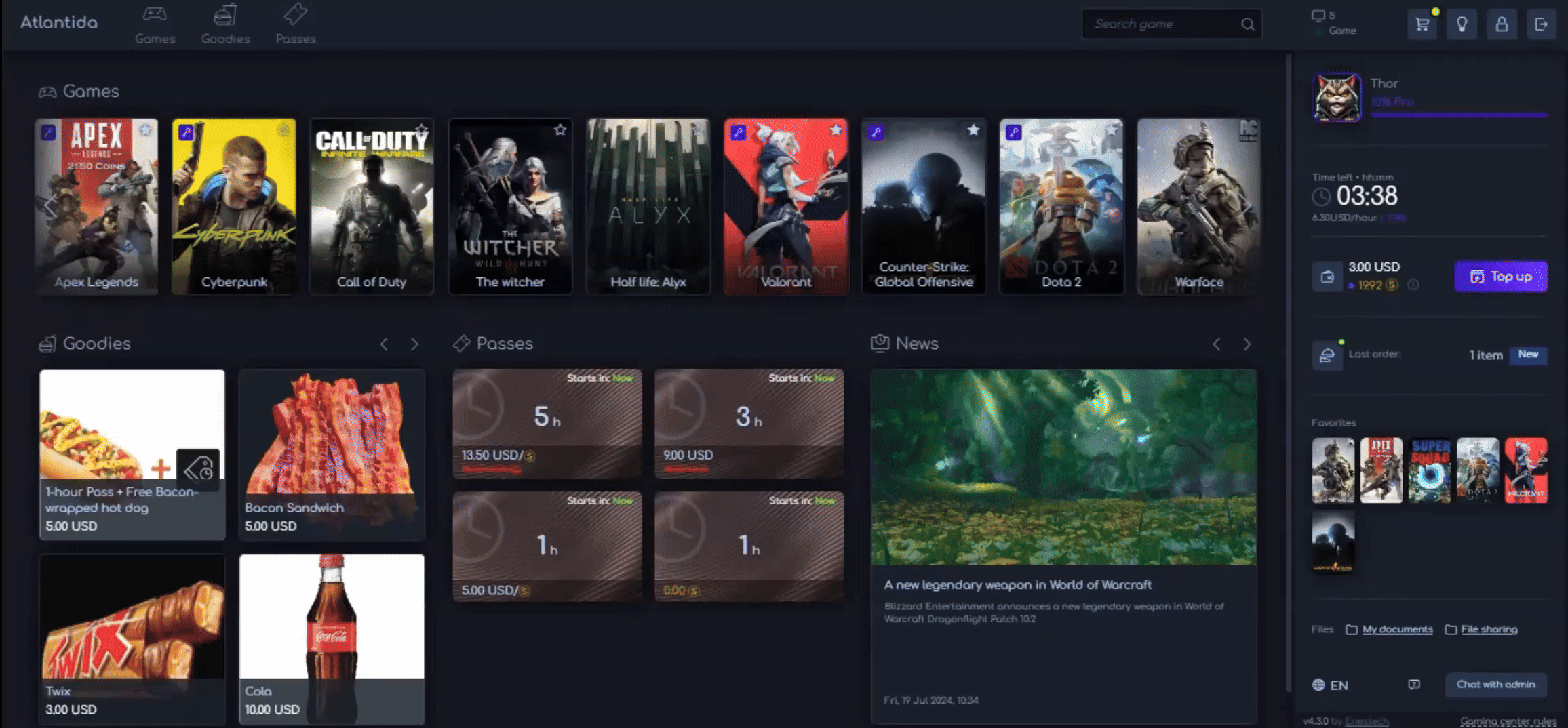Click the wallet icon beside 3.00 USD
Image resolution: width=1568 pixels, height=728 pixels.
coord(1327,277)
